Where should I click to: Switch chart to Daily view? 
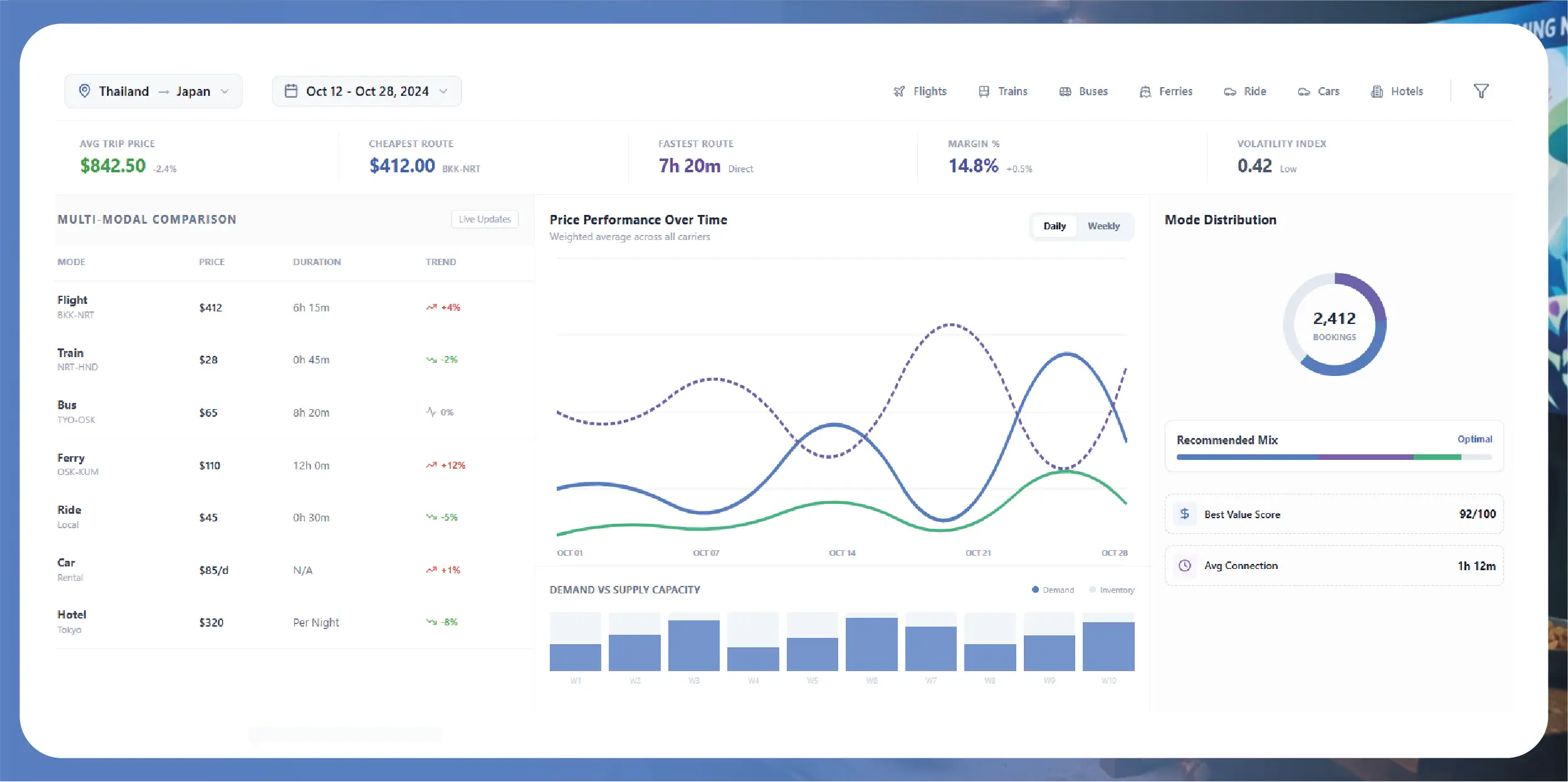1055,226
